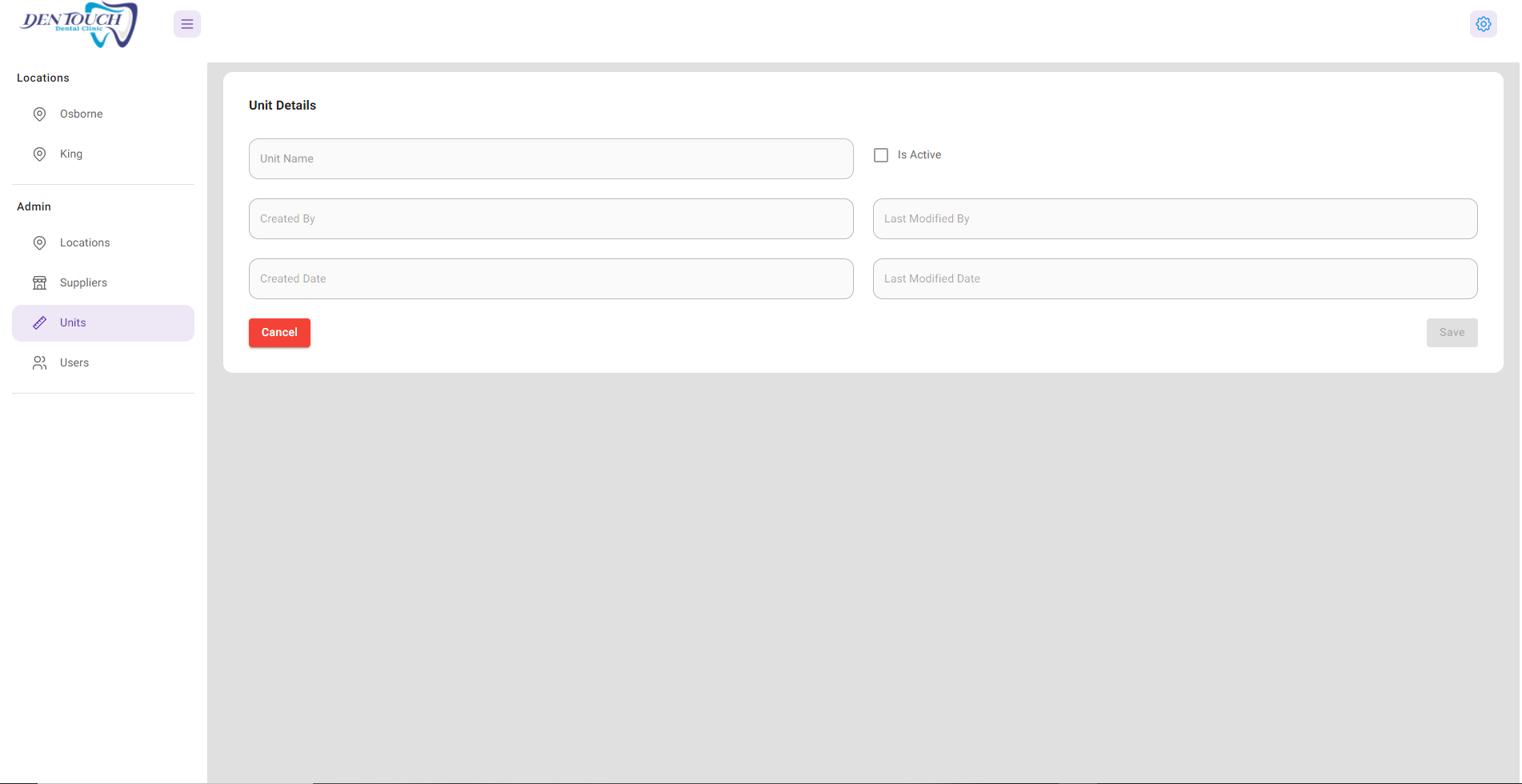Click the Admin section header
The height and width of the screenshot is (784, 1522).
[34, 206]
